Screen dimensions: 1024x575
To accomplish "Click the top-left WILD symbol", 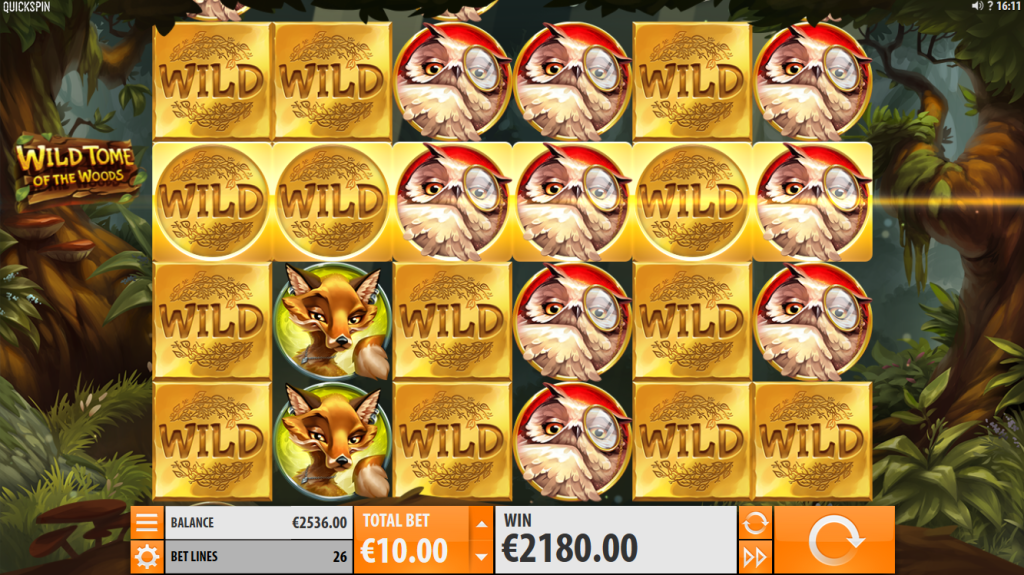I will click(x=212, y=81).
